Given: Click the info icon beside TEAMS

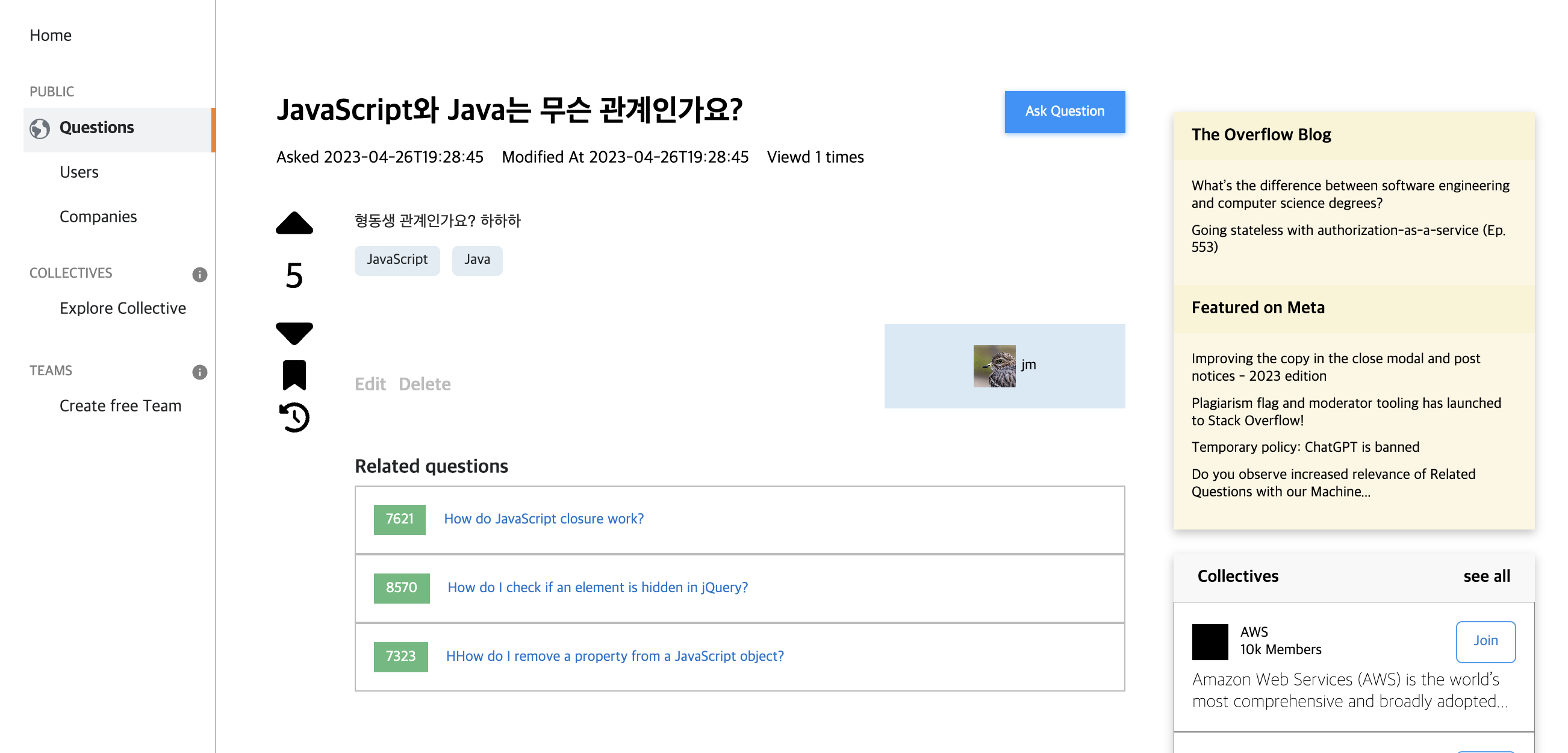Looking at the screenshot, I should click(x=200, y=371).
